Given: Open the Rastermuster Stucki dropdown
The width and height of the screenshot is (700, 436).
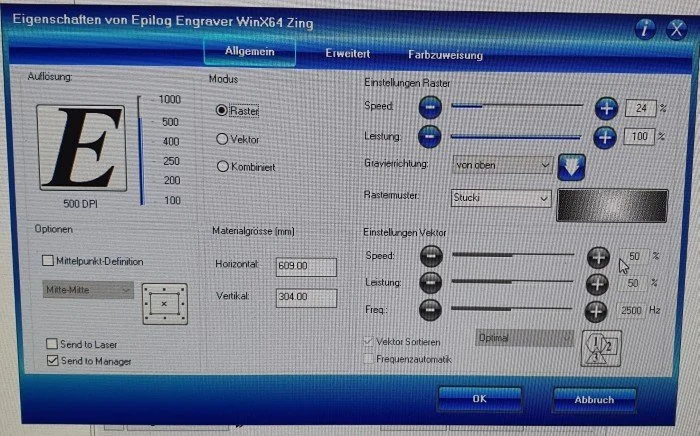Looking at the screenshot, I should point(500,199).
